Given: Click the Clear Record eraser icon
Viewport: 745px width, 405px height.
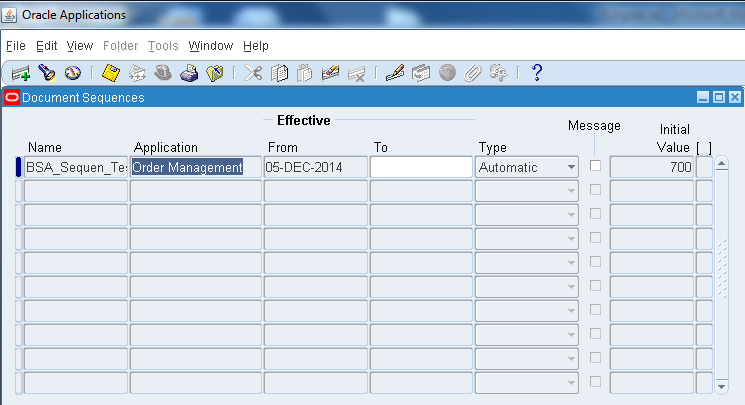Looking at the screenshot, I should [330, 73].
